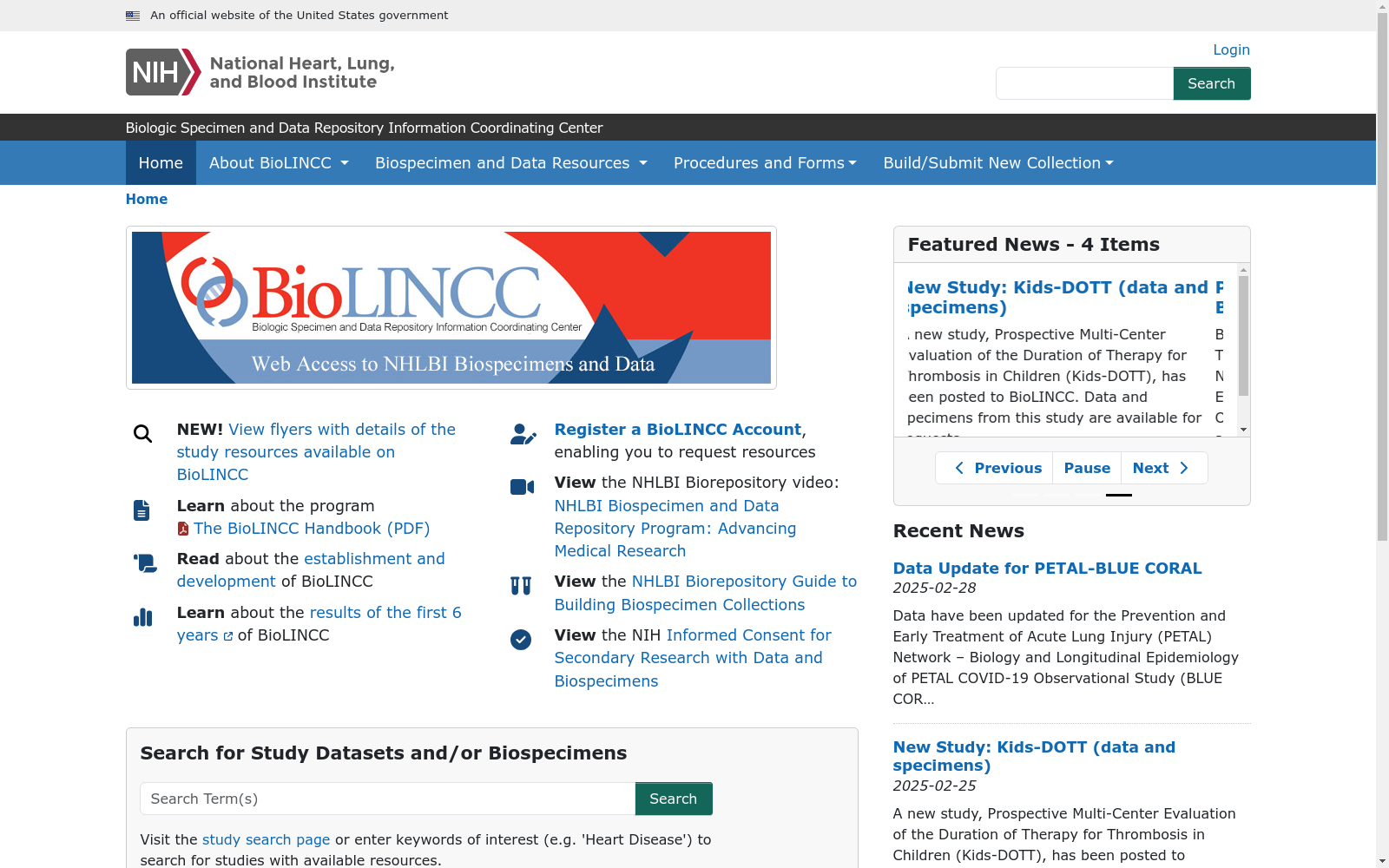
Task: Click the left chevron icon in the Previous button
Action: coord(959,468)
